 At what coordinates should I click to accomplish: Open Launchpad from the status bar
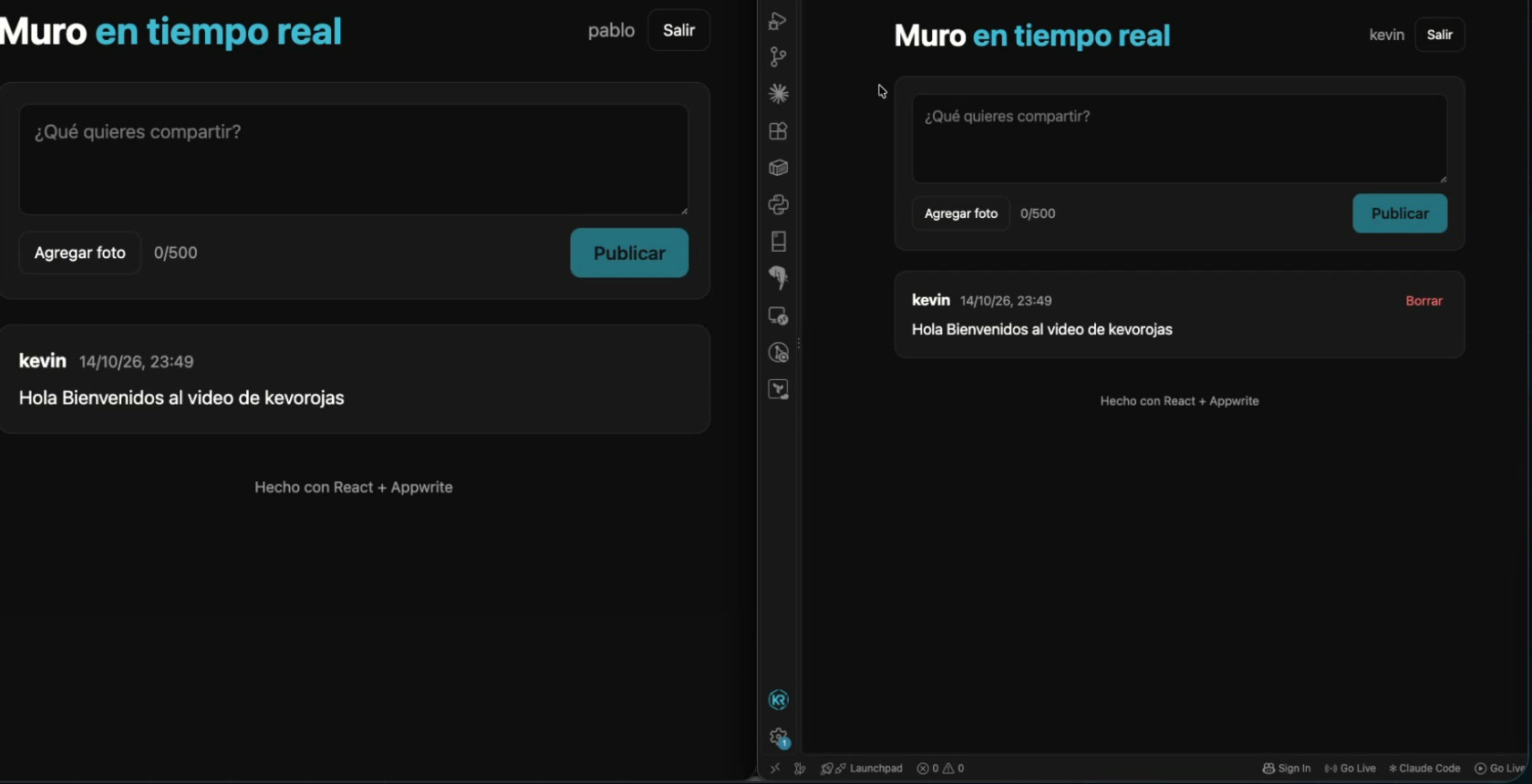coord(862,769)
